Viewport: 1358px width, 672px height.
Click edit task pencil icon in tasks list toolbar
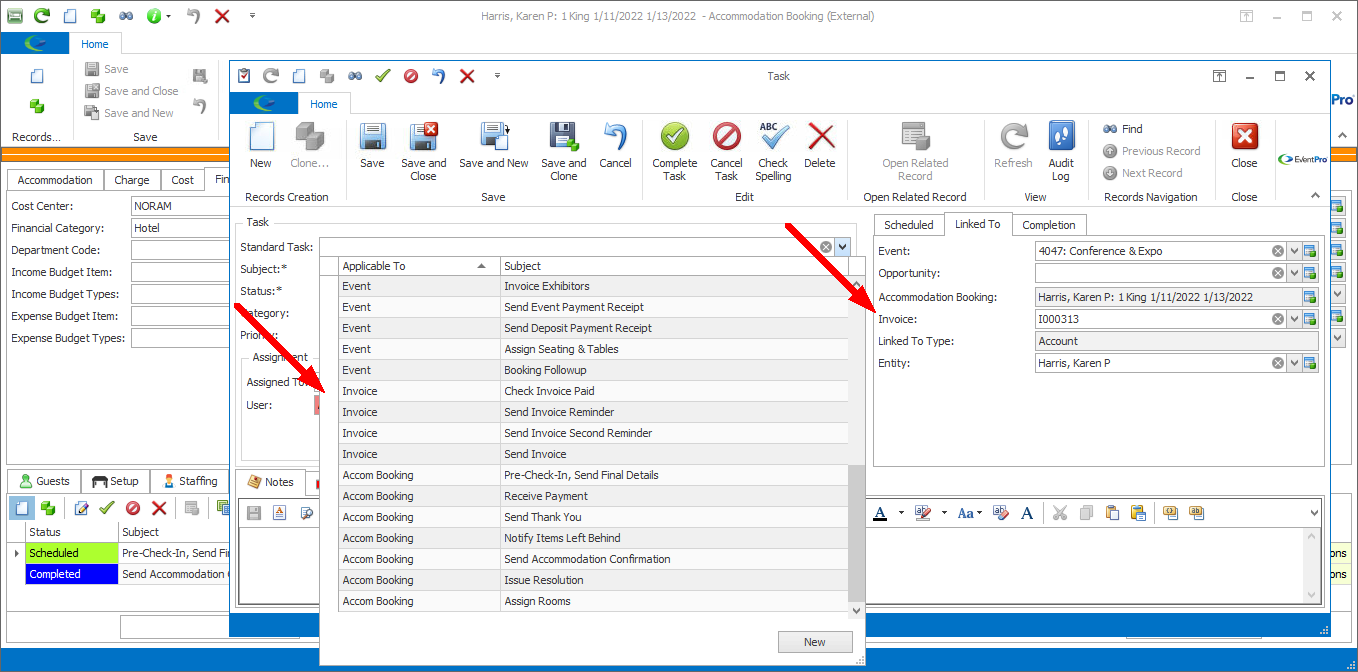coord(82,508)
